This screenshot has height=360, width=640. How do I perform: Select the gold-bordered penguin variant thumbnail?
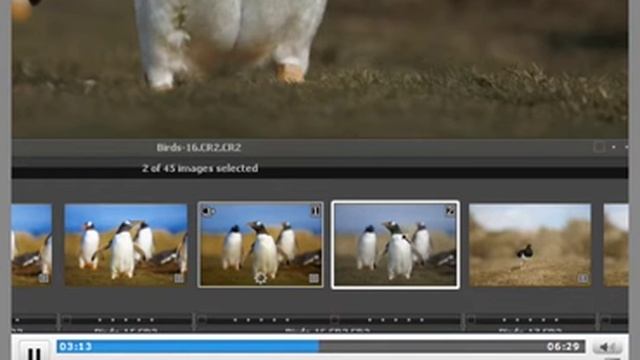(x=261, y=245)
